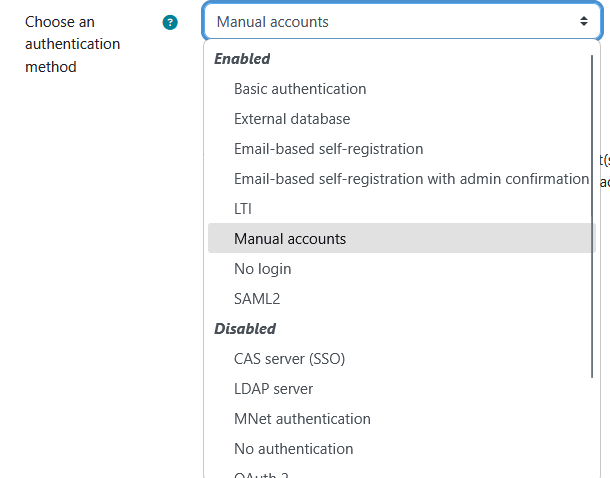Select CAS server (SSO) option

289,359
